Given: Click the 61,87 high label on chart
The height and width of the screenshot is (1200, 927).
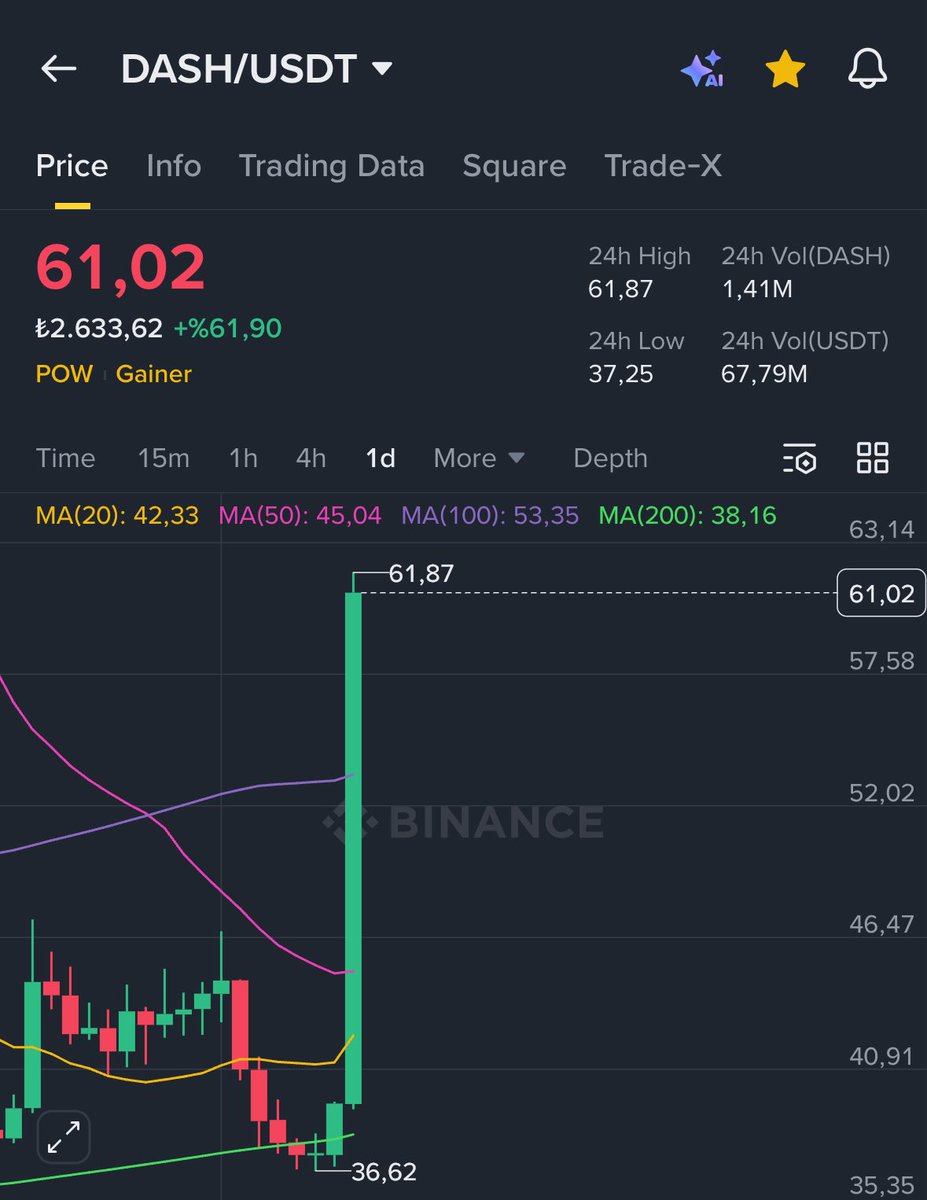Looking at the screenshot, I should click(421, 573).
